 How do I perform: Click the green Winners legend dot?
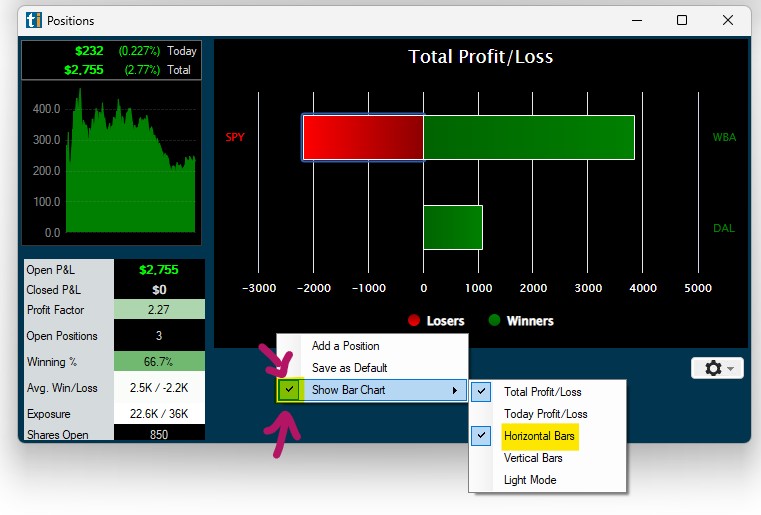click(x=494, y=321)
